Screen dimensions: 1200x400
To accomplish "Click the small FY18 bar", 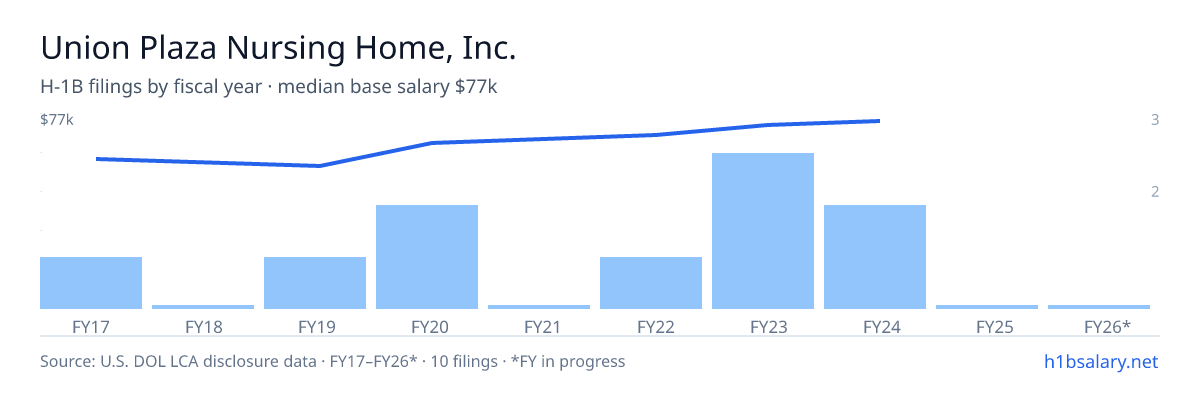I will coord(203,307).
